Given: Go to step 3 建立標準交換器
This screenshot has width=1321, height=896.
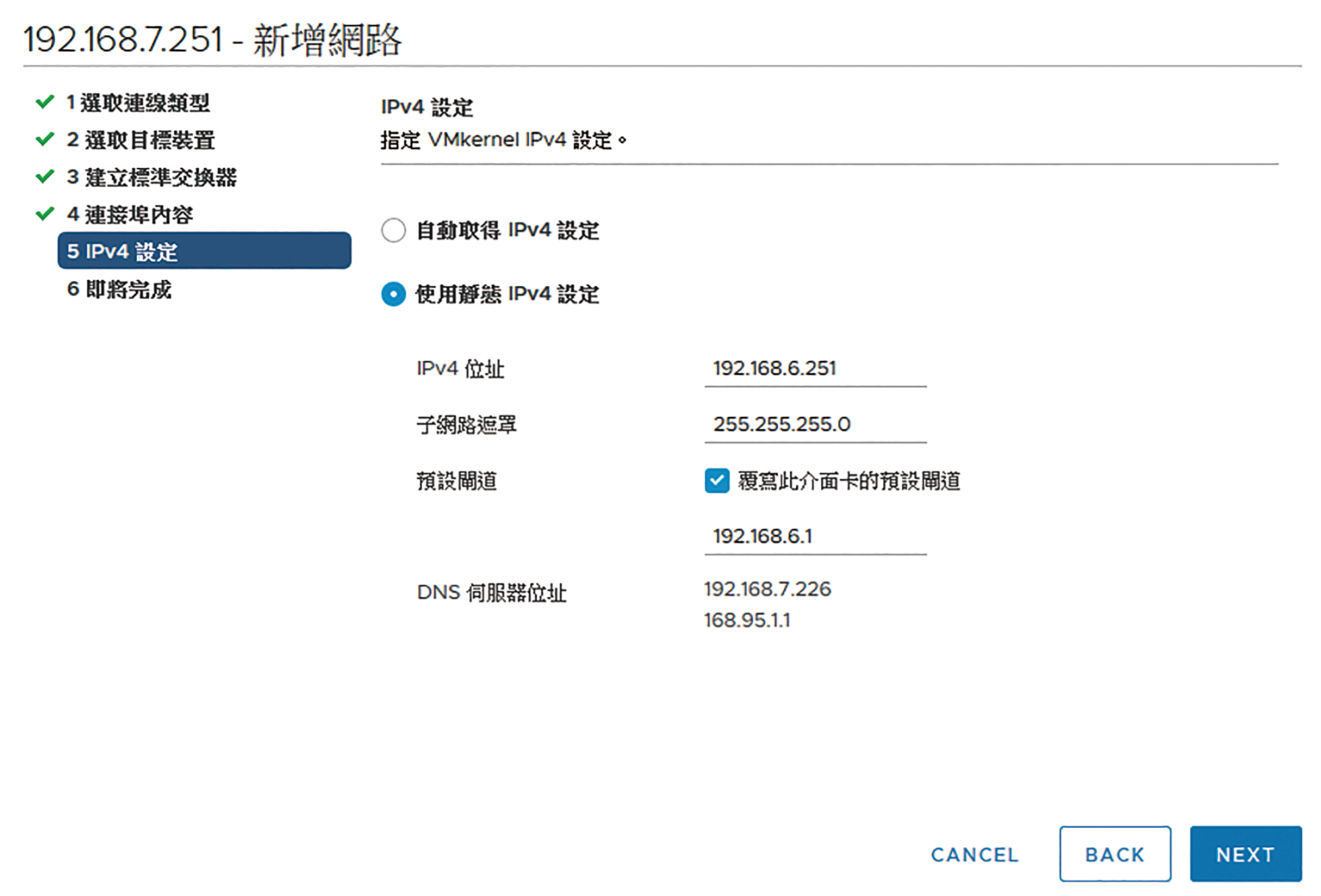Looking at the screenshot, I should [x=151, y=177].
